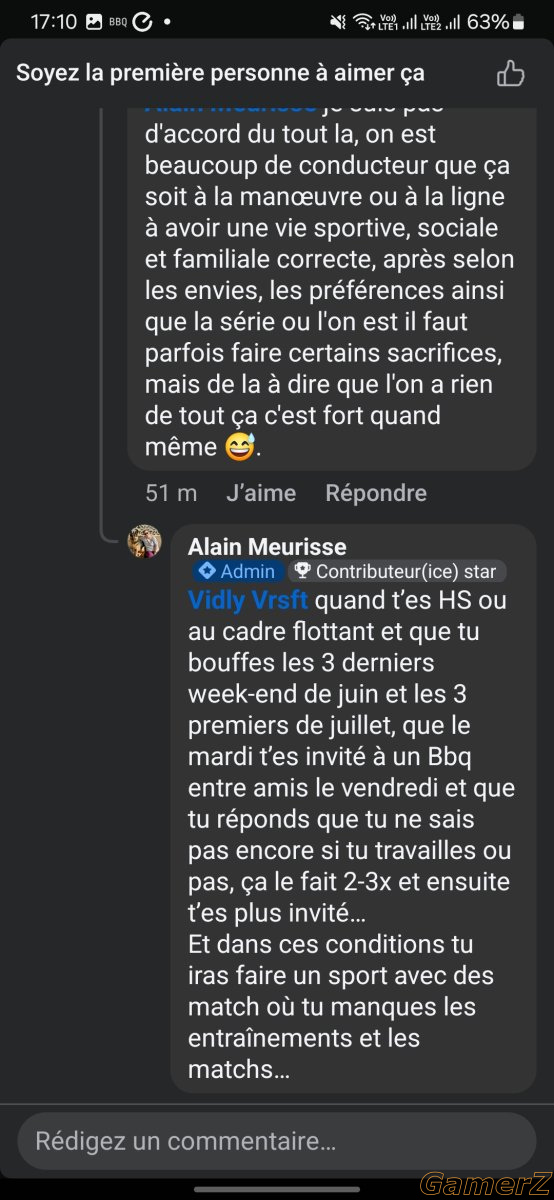Tap the 'Soyez la première personne à aimer ça' header
Viewport: 554px width, 1200px height.
pyautogui.click(x=220, y=73)
